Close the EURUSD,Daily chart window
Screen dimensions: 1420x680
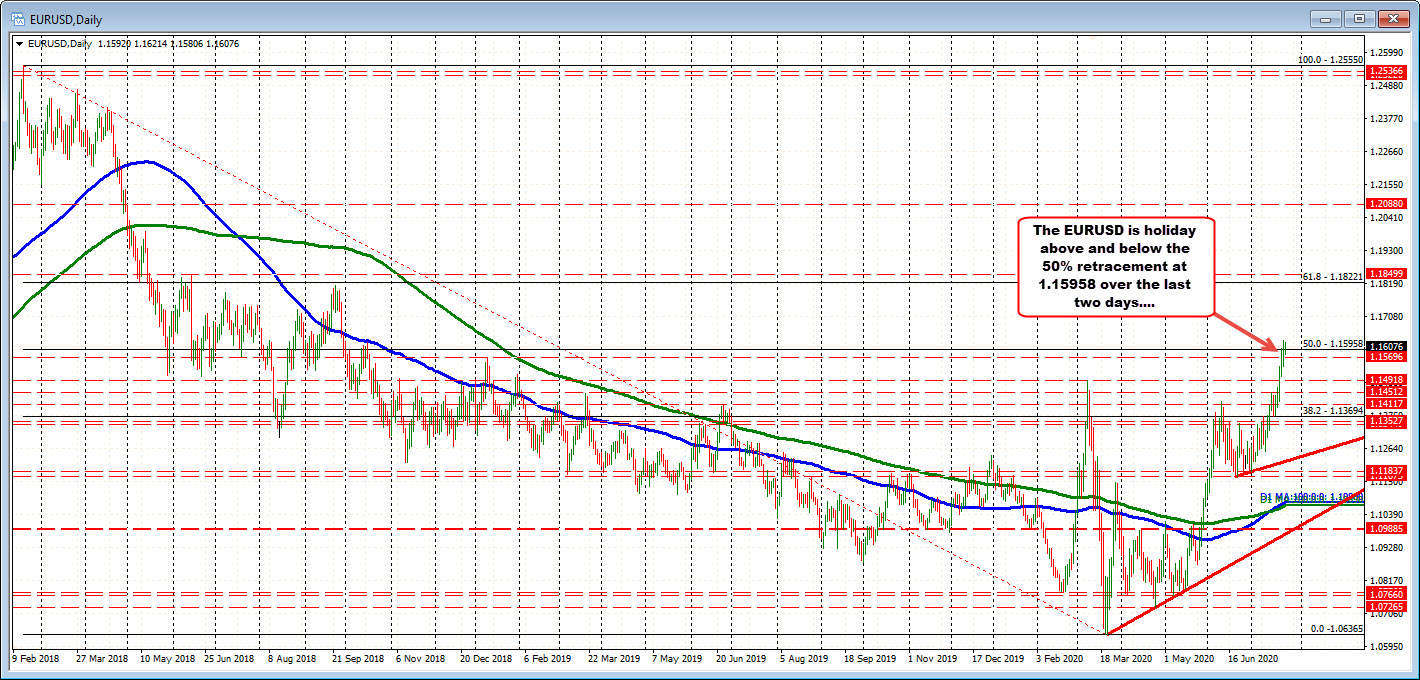click(x=1392, y=18)
